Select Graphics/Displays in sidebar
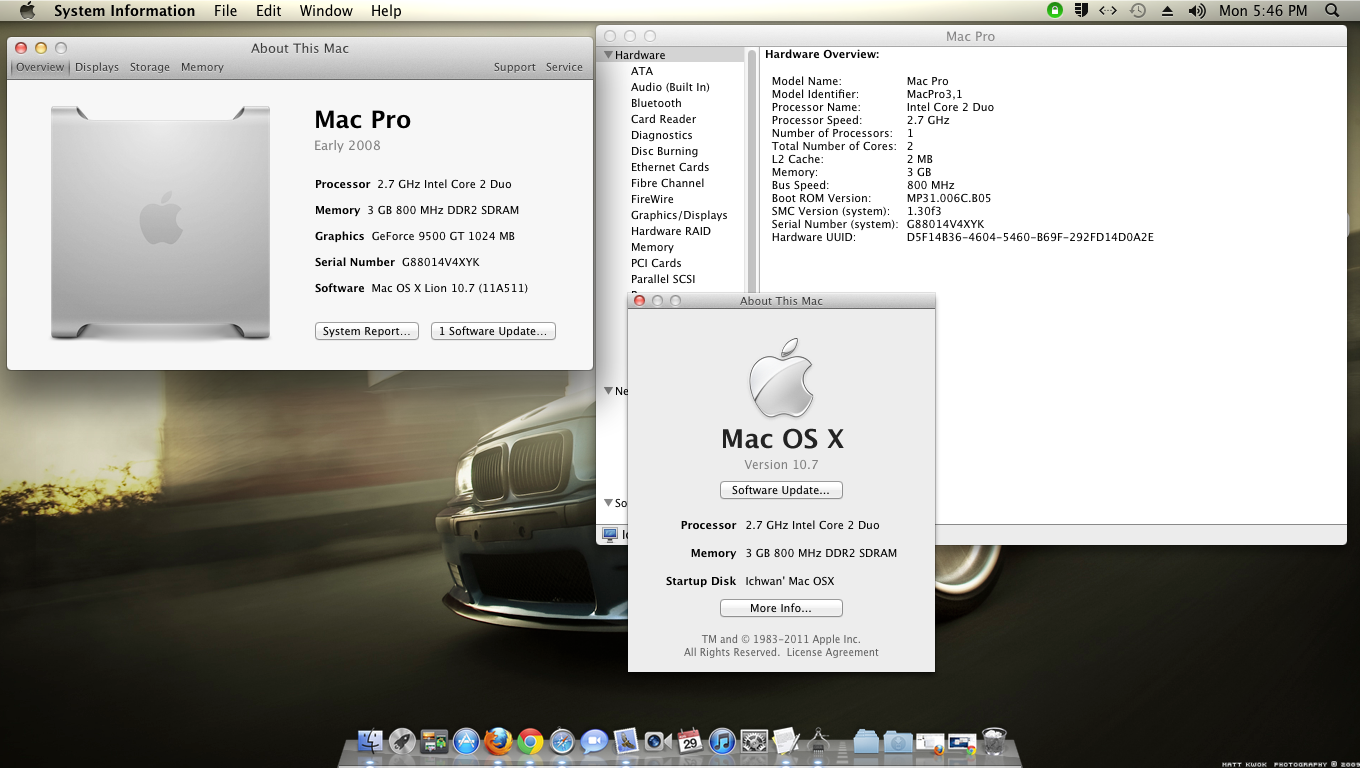The height and width of the screenshot is (768, 1360). pos(679,215)
